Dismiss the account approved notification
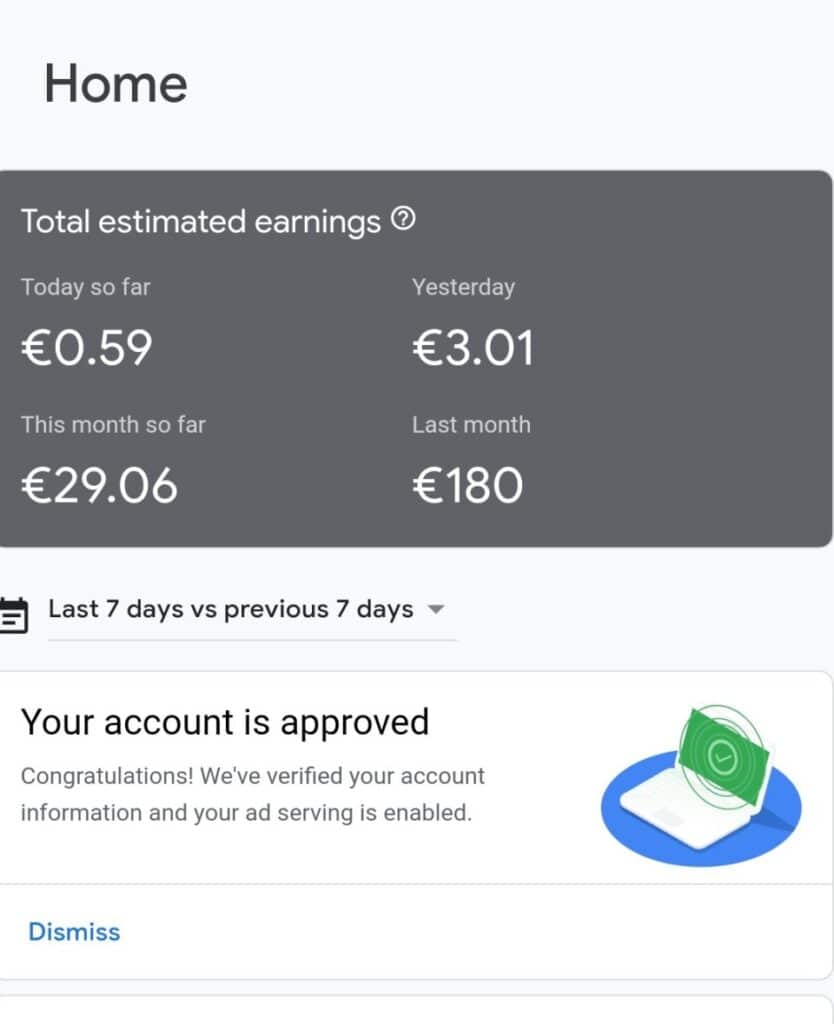Viewport: 834px width, 1024px height. (74, 932)
